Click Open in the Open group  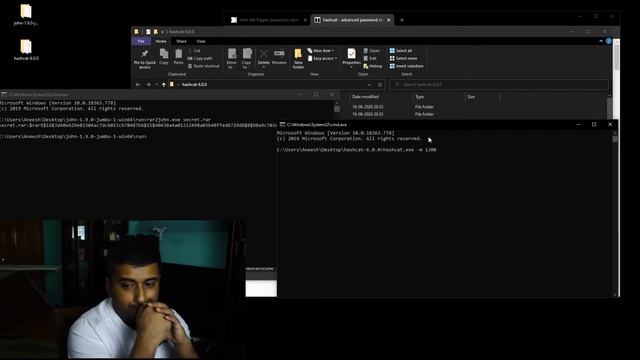(x=371, y=51)
